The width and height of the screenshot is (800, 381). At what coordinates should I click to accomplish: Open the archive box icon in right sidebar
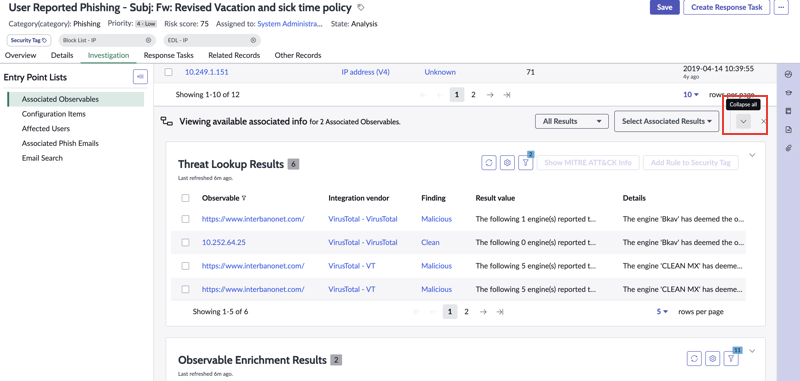coord(788,111)
